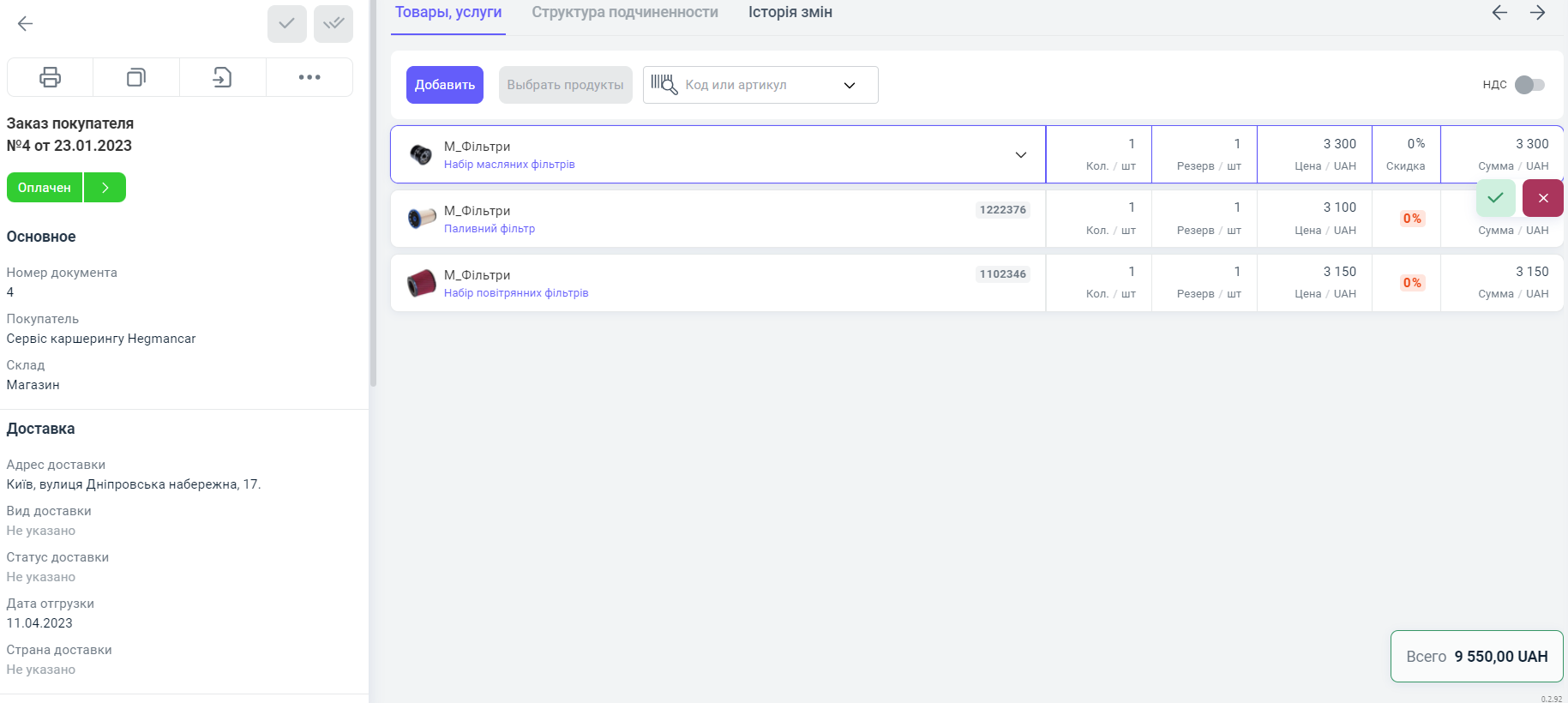
Task: Expand status options next to Оплачен
Action: pyautogui.click(x=105, y=188)
